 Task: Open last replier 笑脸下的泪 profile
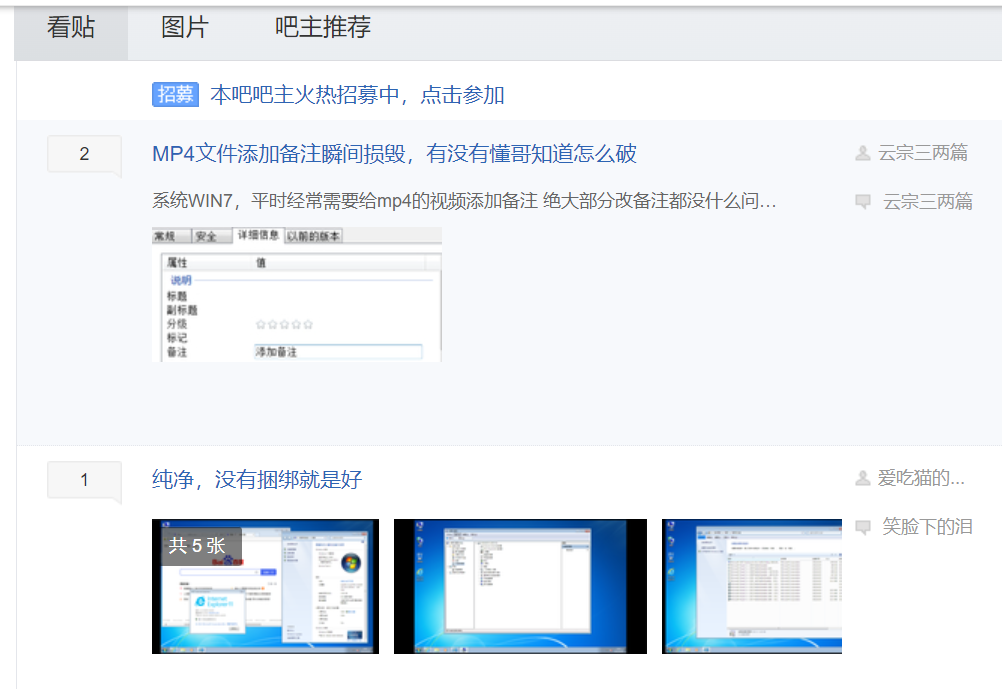927,527
